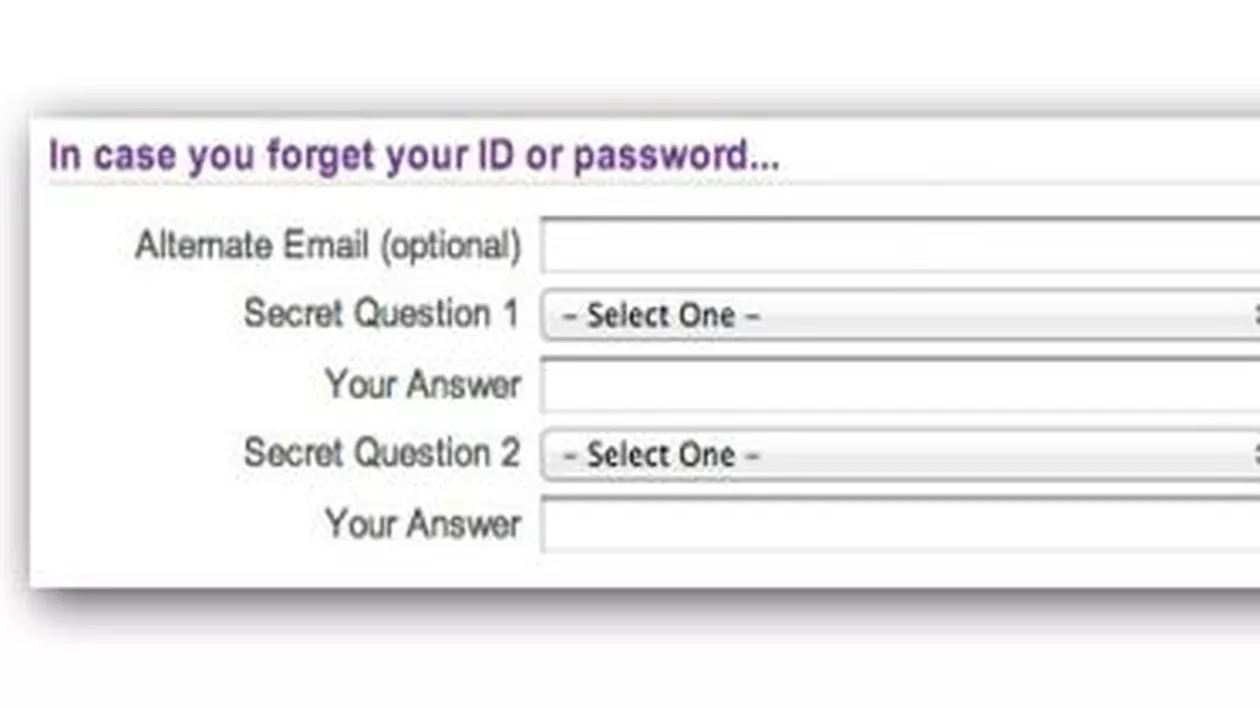
Task: Select "- Select One -" text in Secret Question 1
Action: tap(661, 316)
